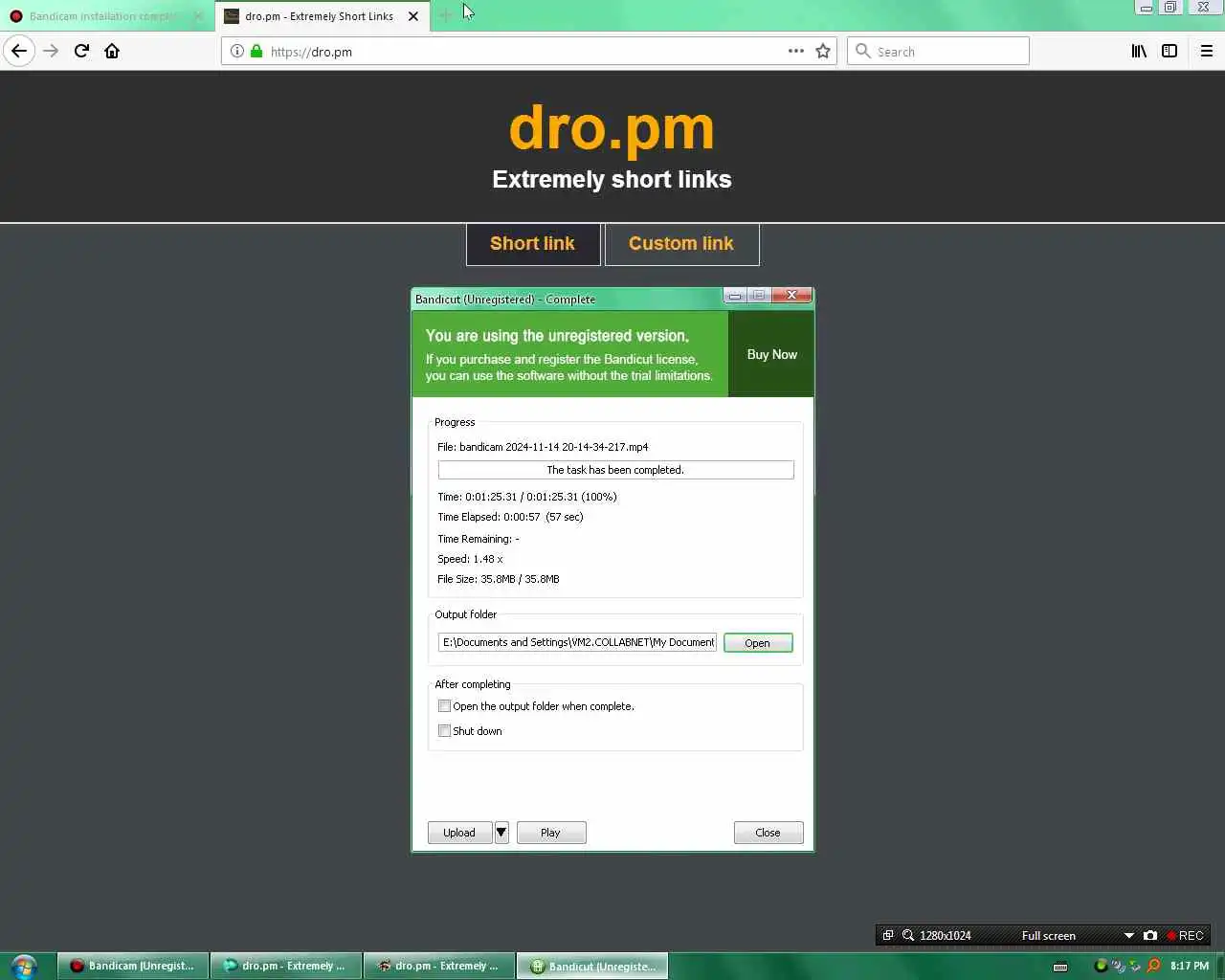Select the Custom link tab
1225x980 pixels.
681,244
